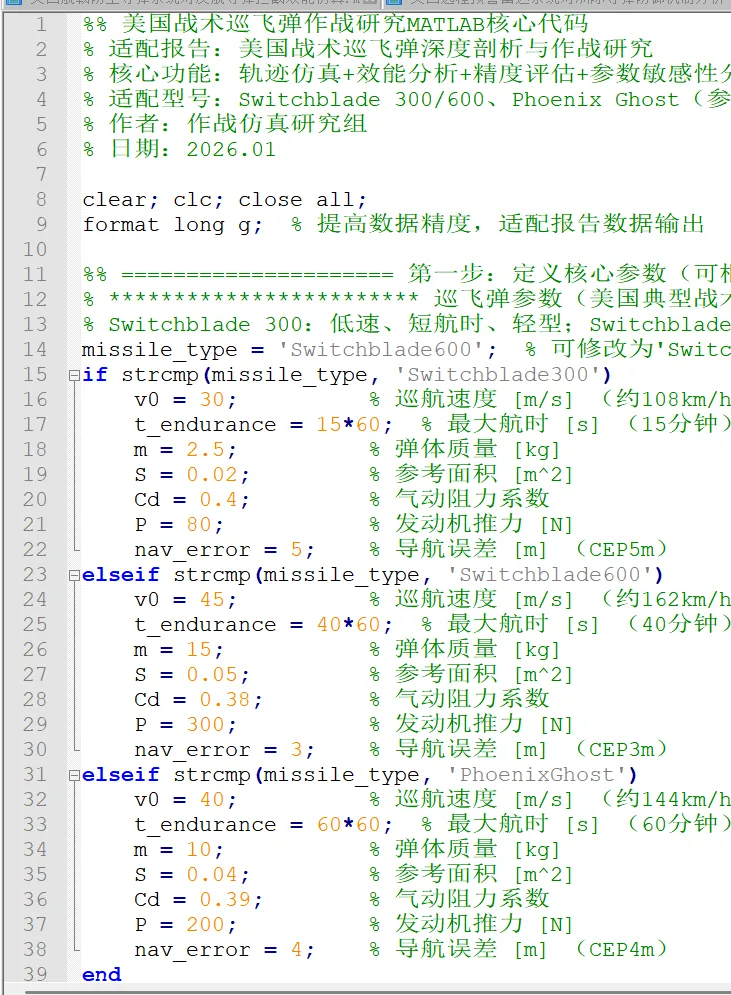Image resolution: width=731 pixels, height=995 pixels.
Task: Click 'P = 300;' thrust line
Action: [185, 725]
